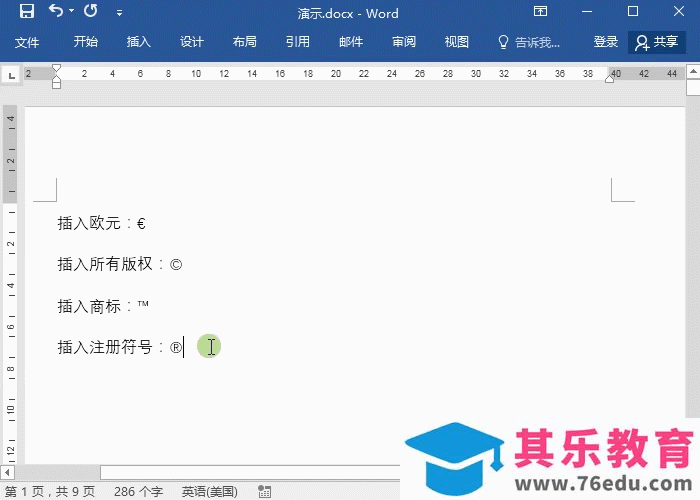Screen dimensions: 700x500
Task: Click the copyright symbol ©
Action: click(176, 265)
